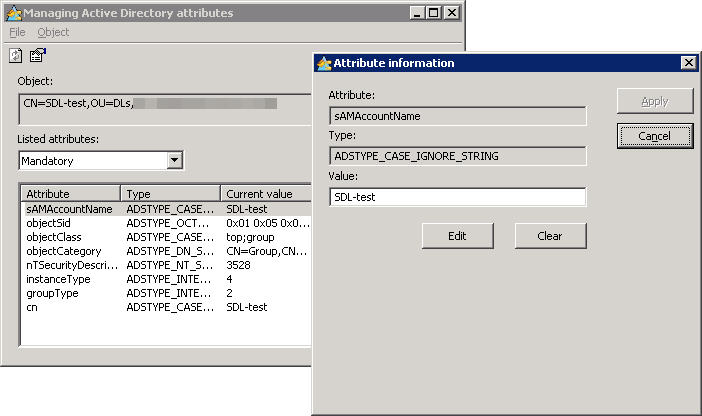Sort by the Attribute column header
The height and width of the screenshot is (416, 702).
point(71,194)
